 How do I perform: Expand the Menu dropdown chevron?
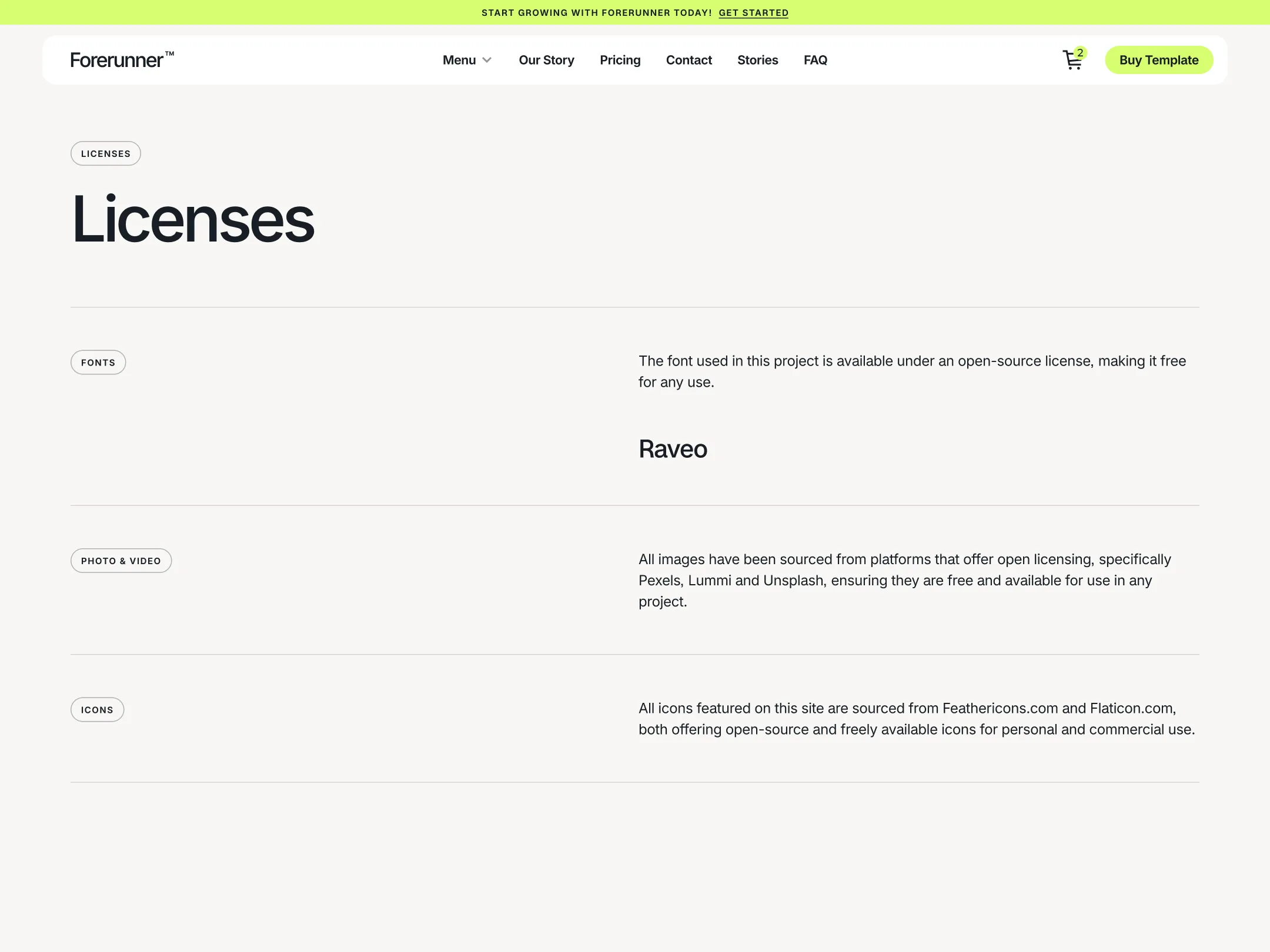tap(487, 61)
